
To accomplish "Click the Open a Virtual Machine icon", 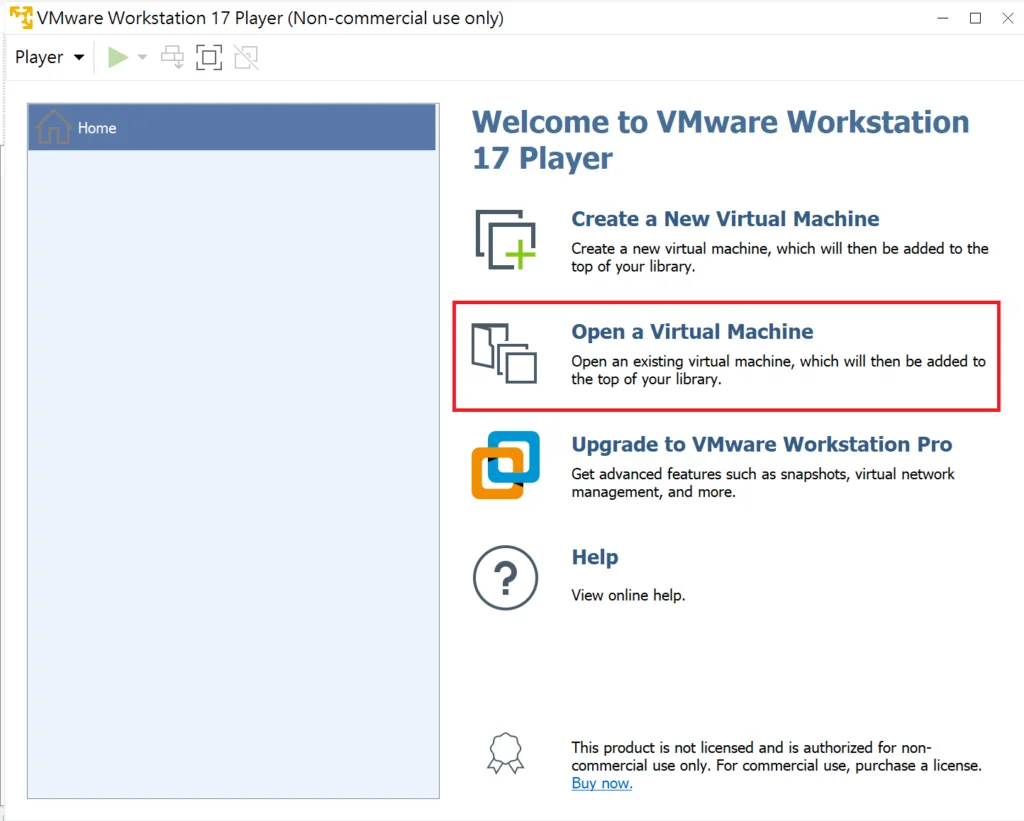I will tap(504, 353).
